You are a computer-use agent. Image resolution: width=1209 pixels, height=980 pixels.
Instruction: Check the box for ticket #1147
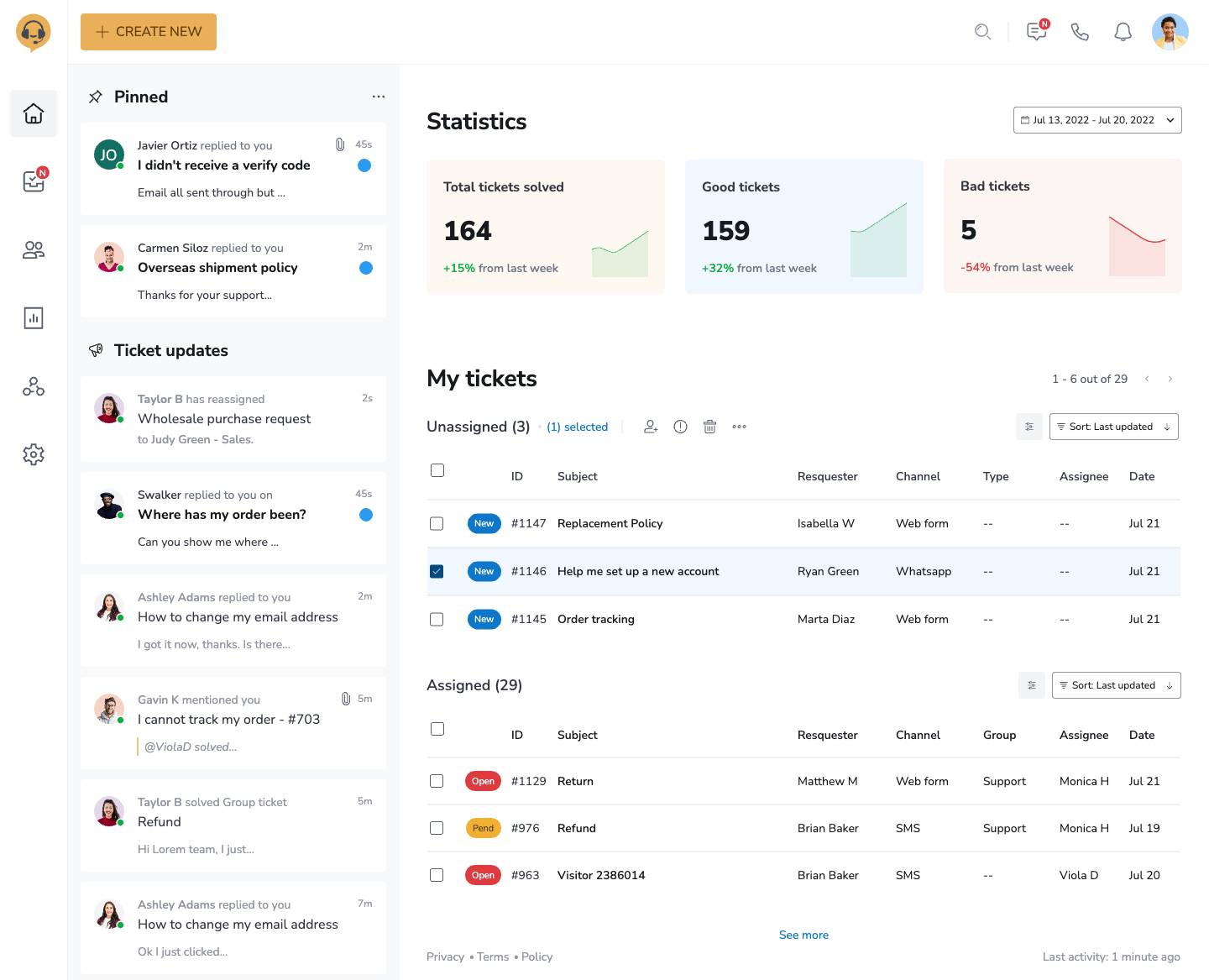click(x=437, y=524)
